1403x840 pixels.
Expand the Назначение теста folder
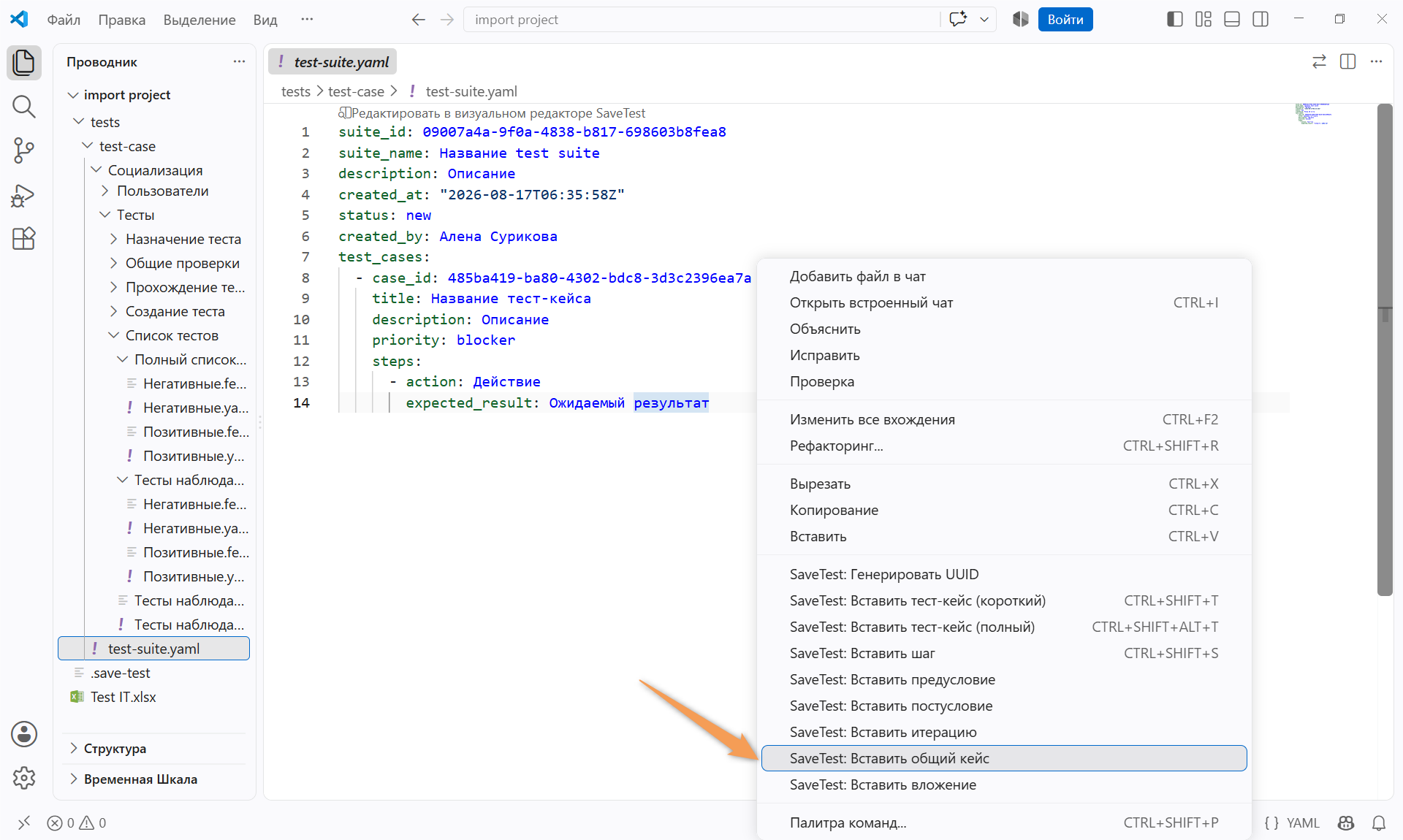tap(114, 239)
